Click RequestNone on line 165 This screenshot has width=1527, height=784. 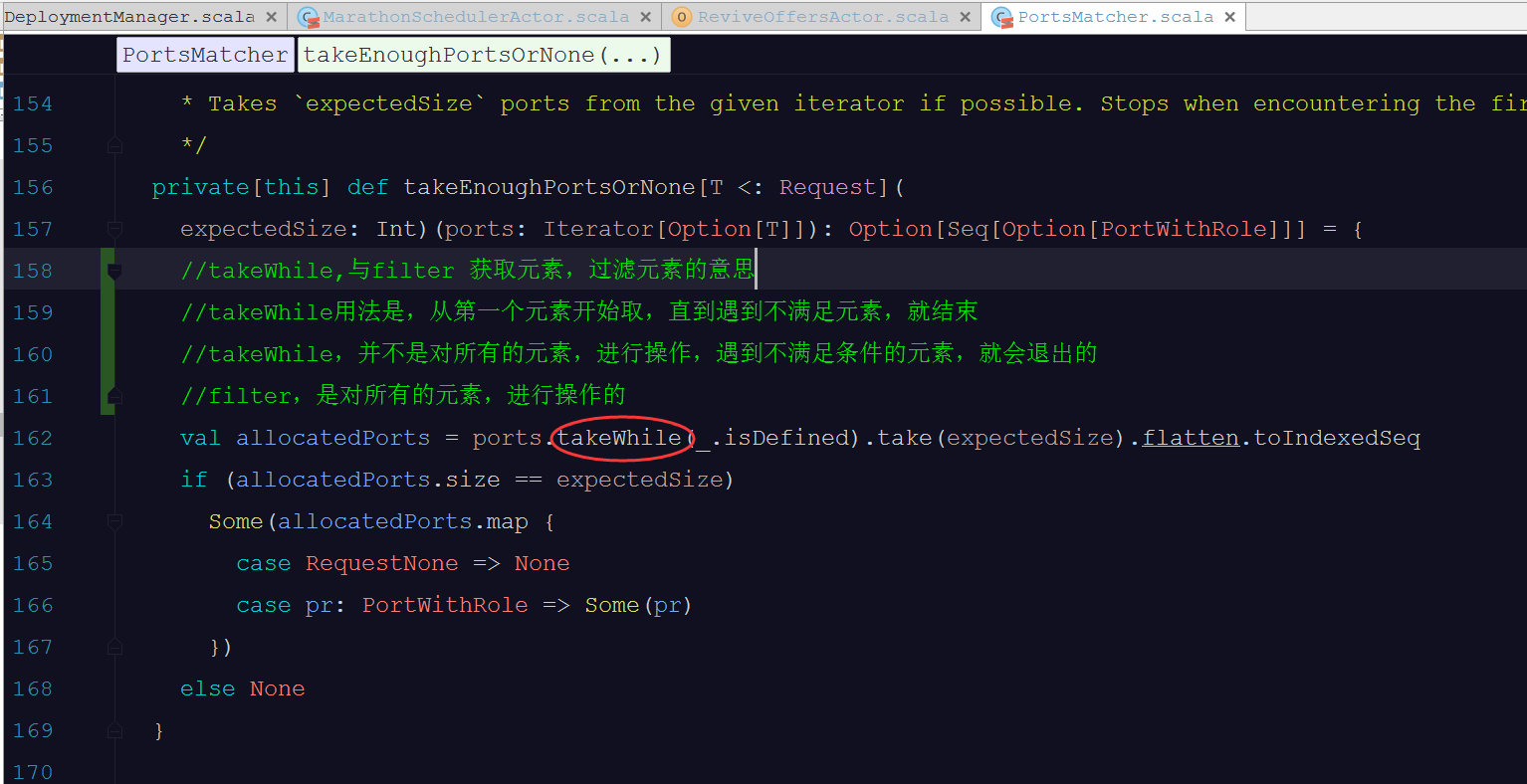[x=381, y=563]
